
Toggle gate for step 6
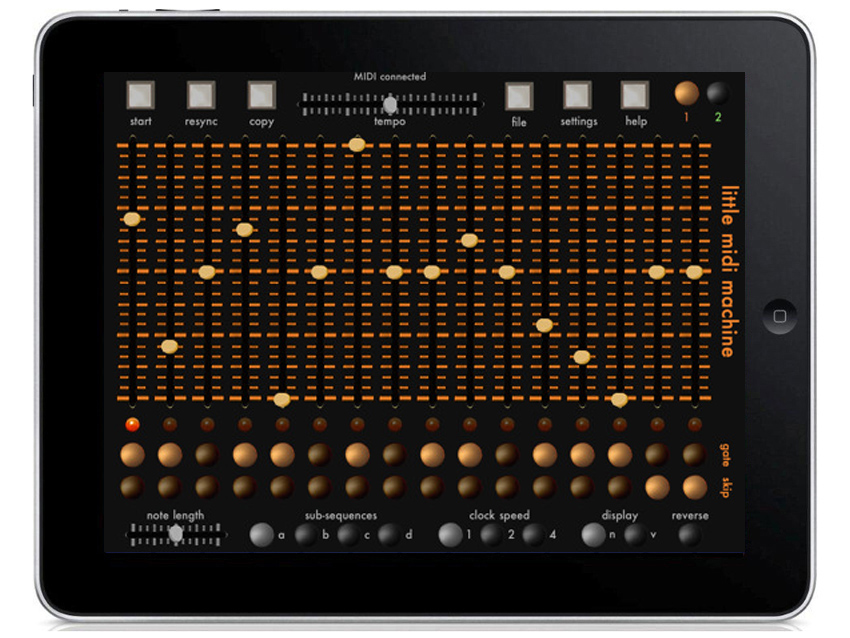(319, 455)
